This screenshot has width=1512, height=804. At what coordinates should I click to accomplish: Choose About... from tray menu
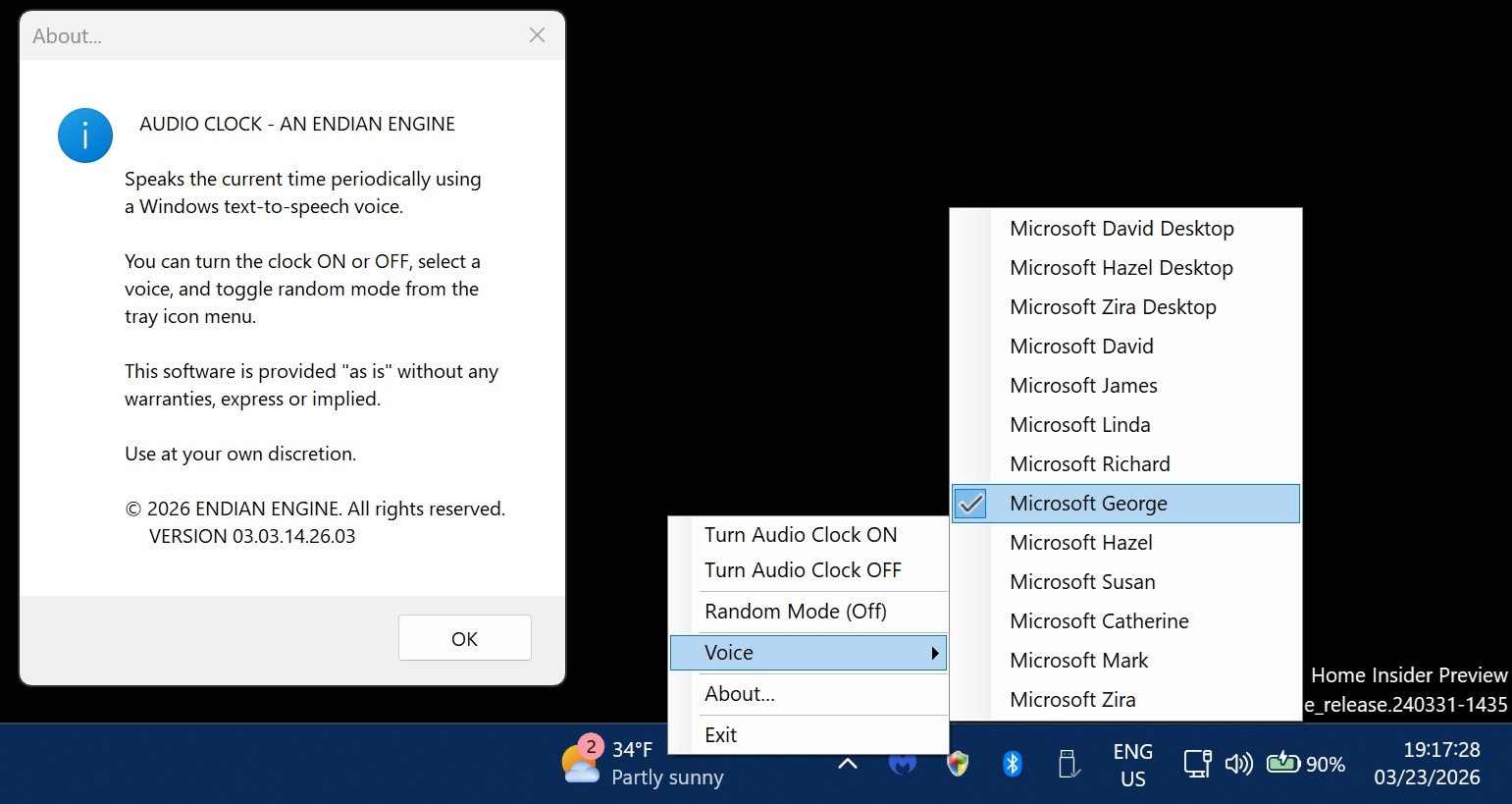pos(740,694)
